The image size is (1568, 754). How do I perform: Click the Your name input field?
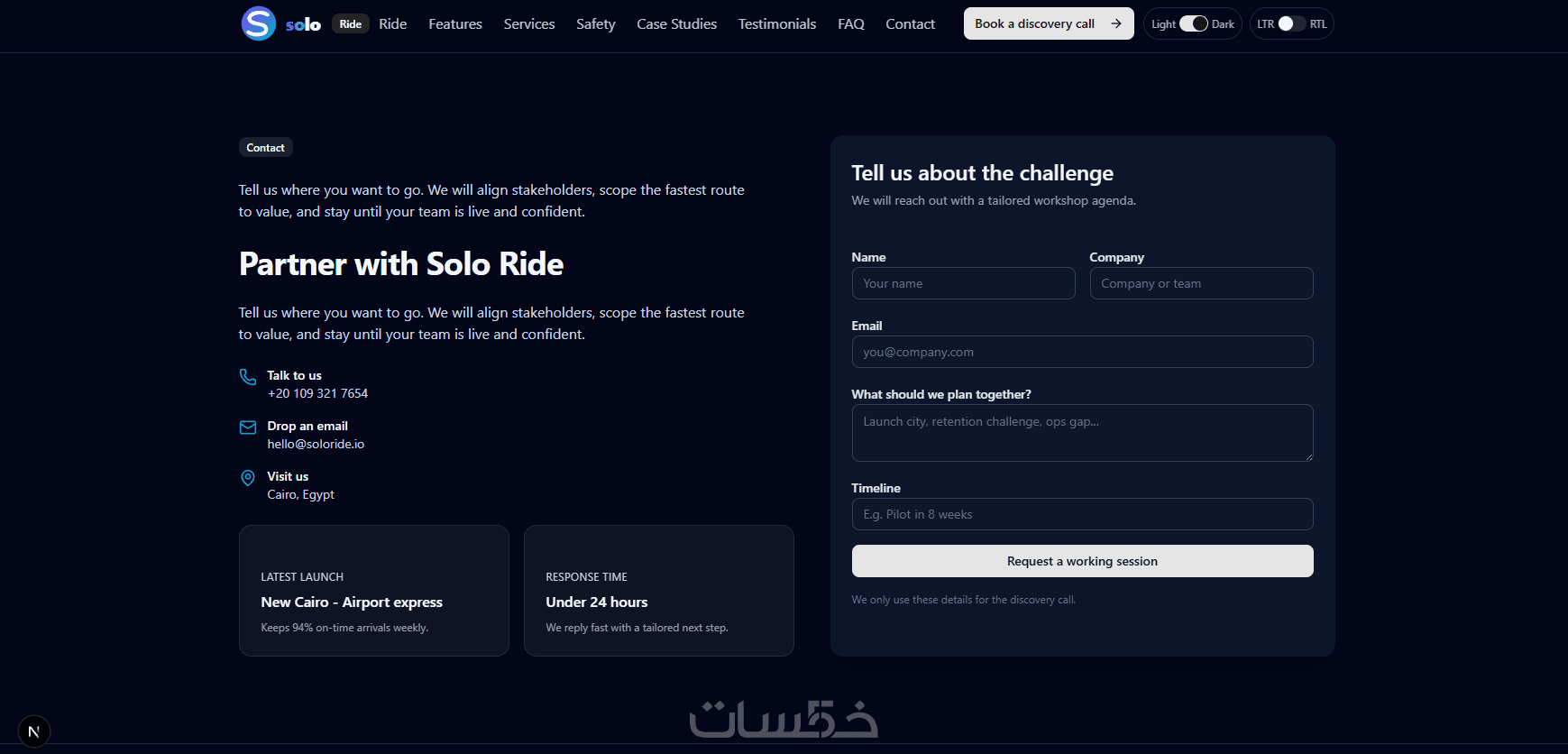[963, 283]
